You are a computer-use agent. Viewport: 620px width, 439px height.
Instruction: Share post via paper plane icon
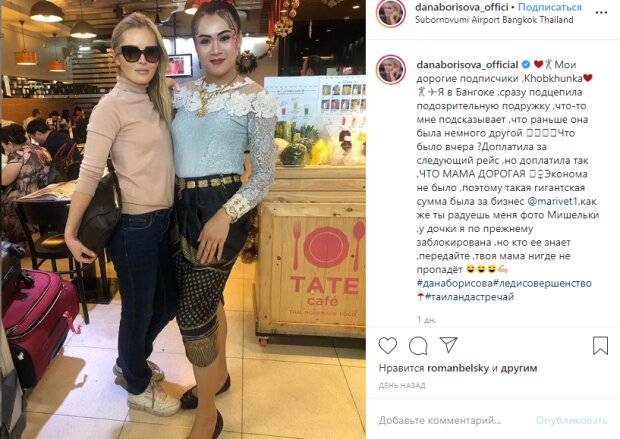pyautogui.click(x=449, y=345)
